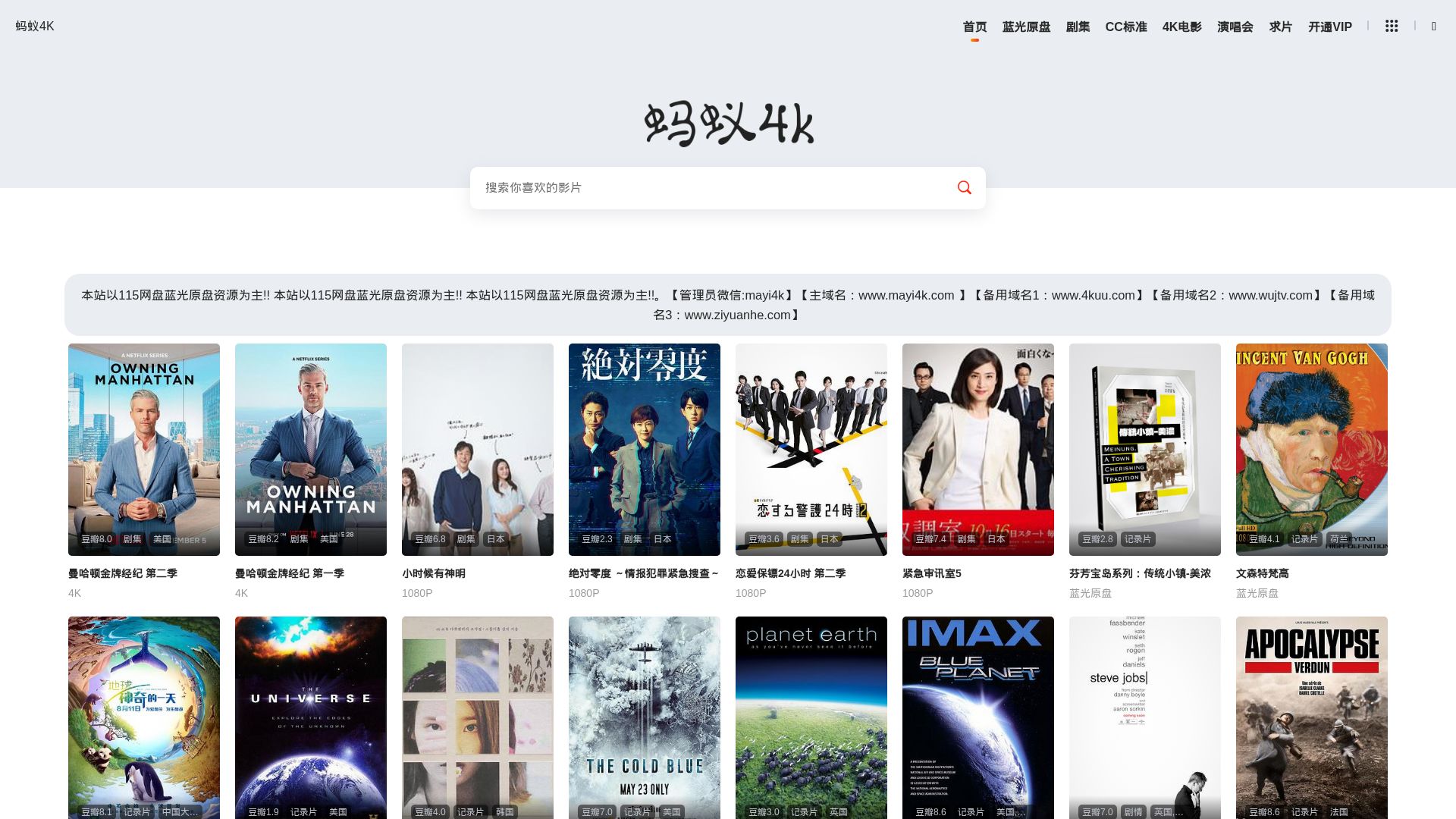Open The Cold Blue documentary poster

tap(645, 717)
